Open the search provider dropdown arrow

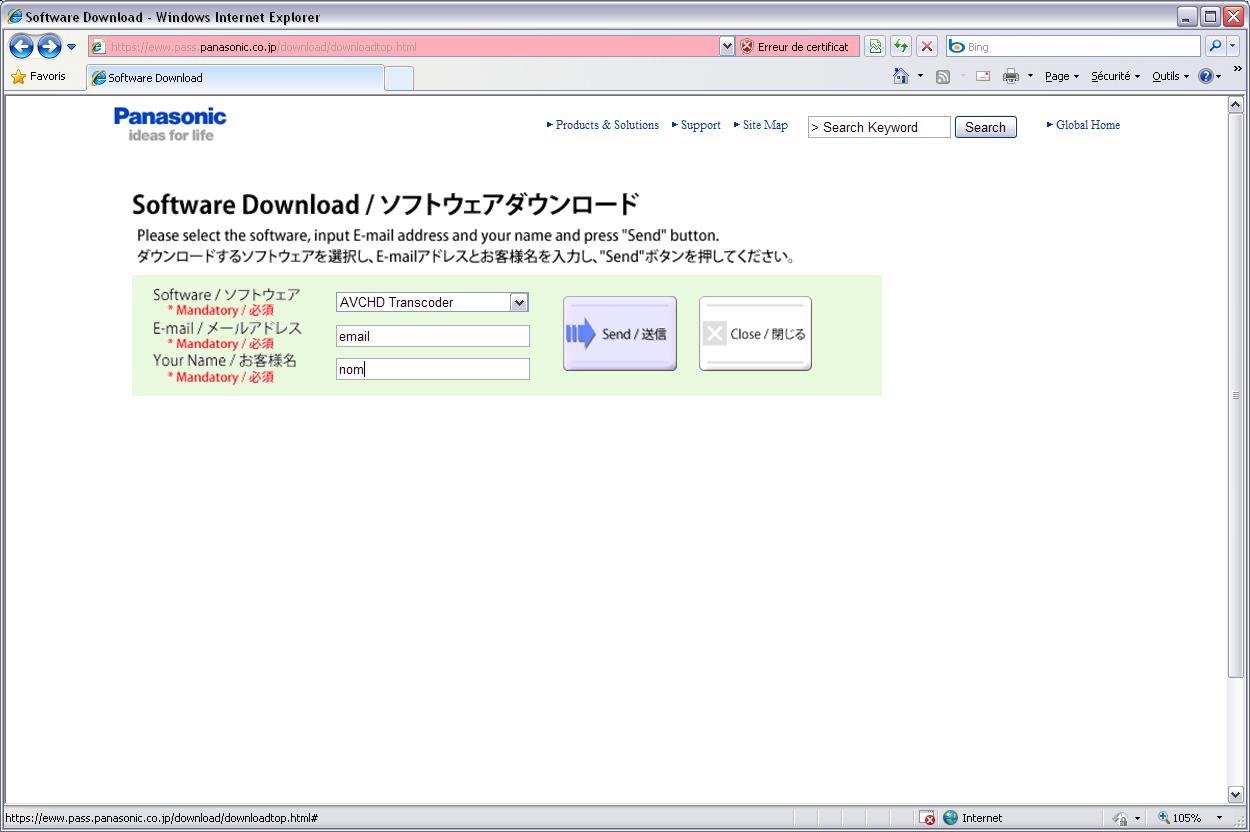tap(1233, 46)
